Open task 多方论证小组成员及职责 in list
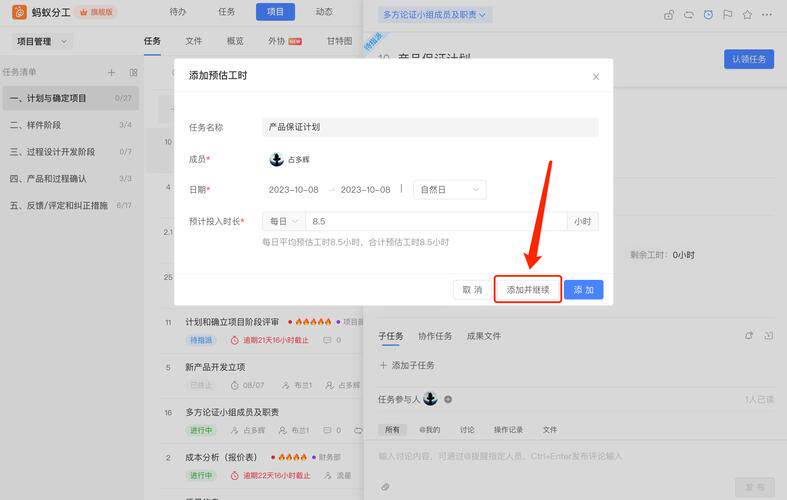Screen dimensions: 787x500 [x=232, y=412]
